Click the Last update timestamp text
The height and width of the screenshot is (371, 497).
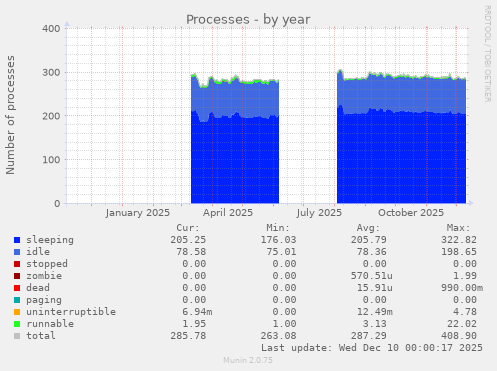(x=372, y=348)
